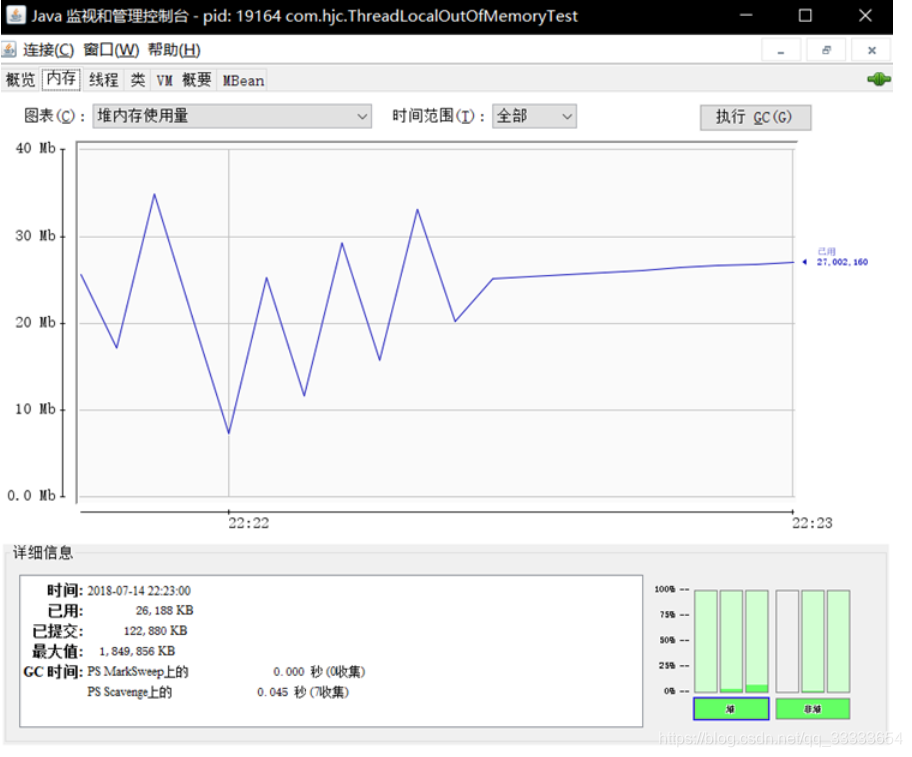912x757 pixels.
Task: Open the 窗口(W) menu
Action: (111, 50)
